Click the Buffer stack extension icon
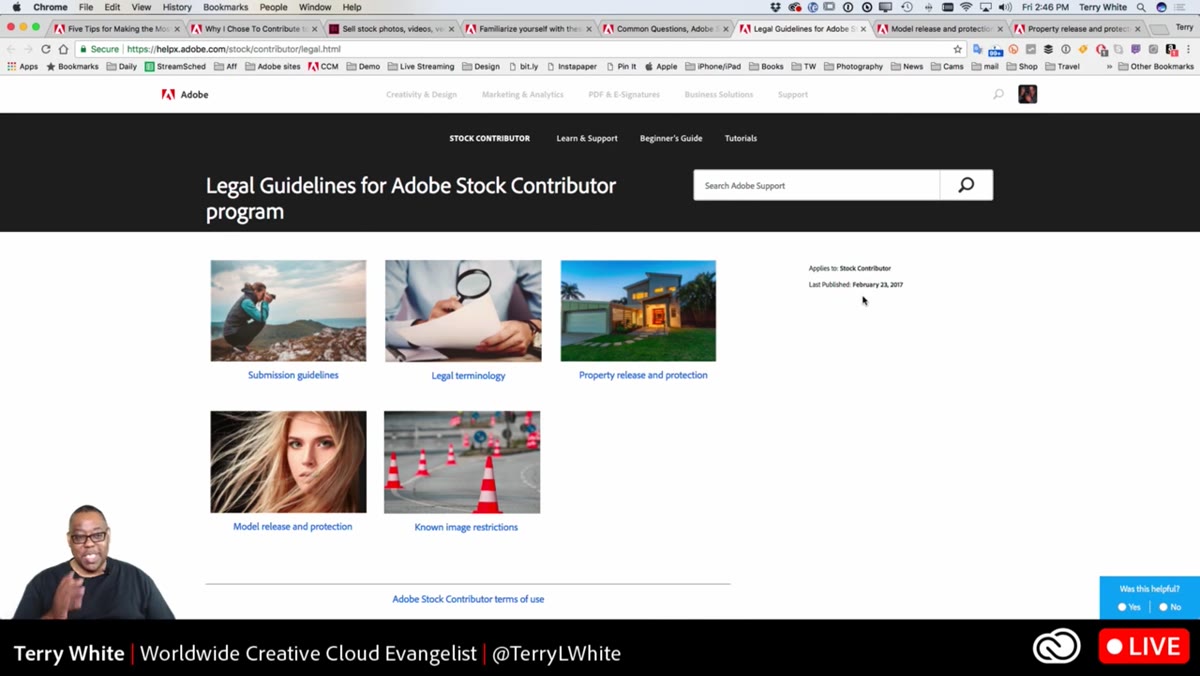1200x676 pixels. (x=1048, y=49)
